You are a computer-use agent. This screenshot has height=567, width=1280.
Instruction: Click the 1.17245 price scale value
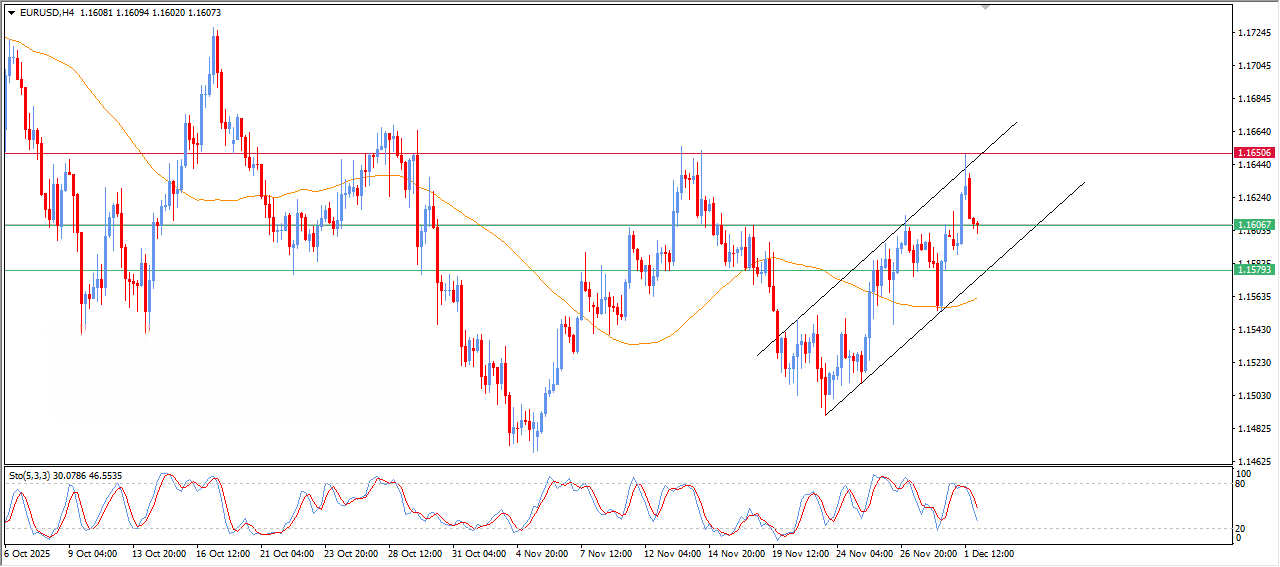click(1253, 33)
